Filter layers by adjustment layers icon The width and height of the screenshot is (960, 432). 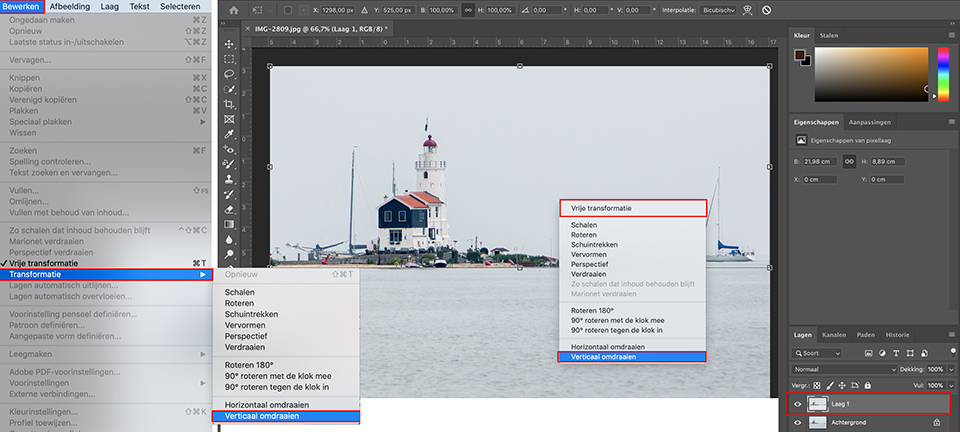(882, 353)
